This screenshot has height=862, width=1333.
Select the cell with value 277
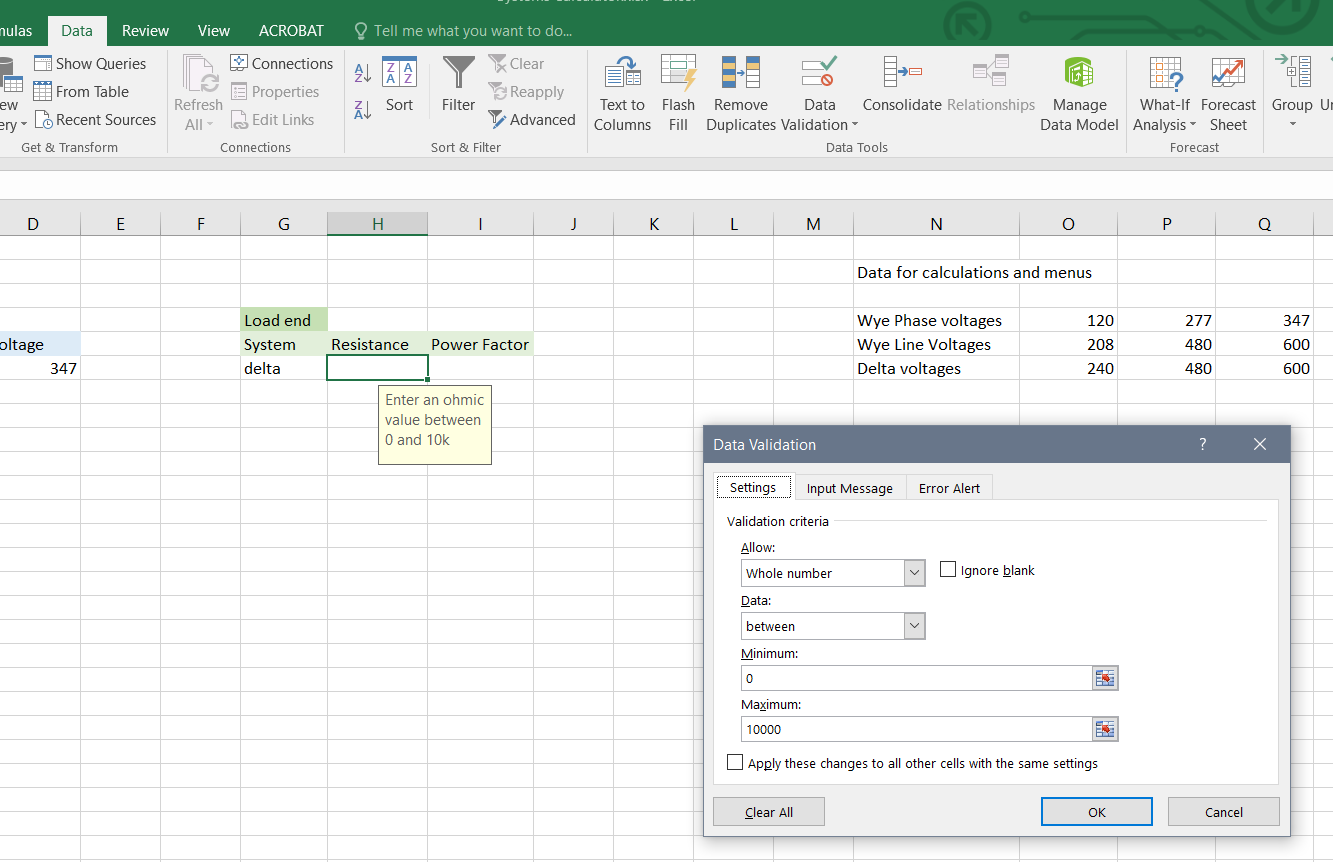[x=1167, y=320]
